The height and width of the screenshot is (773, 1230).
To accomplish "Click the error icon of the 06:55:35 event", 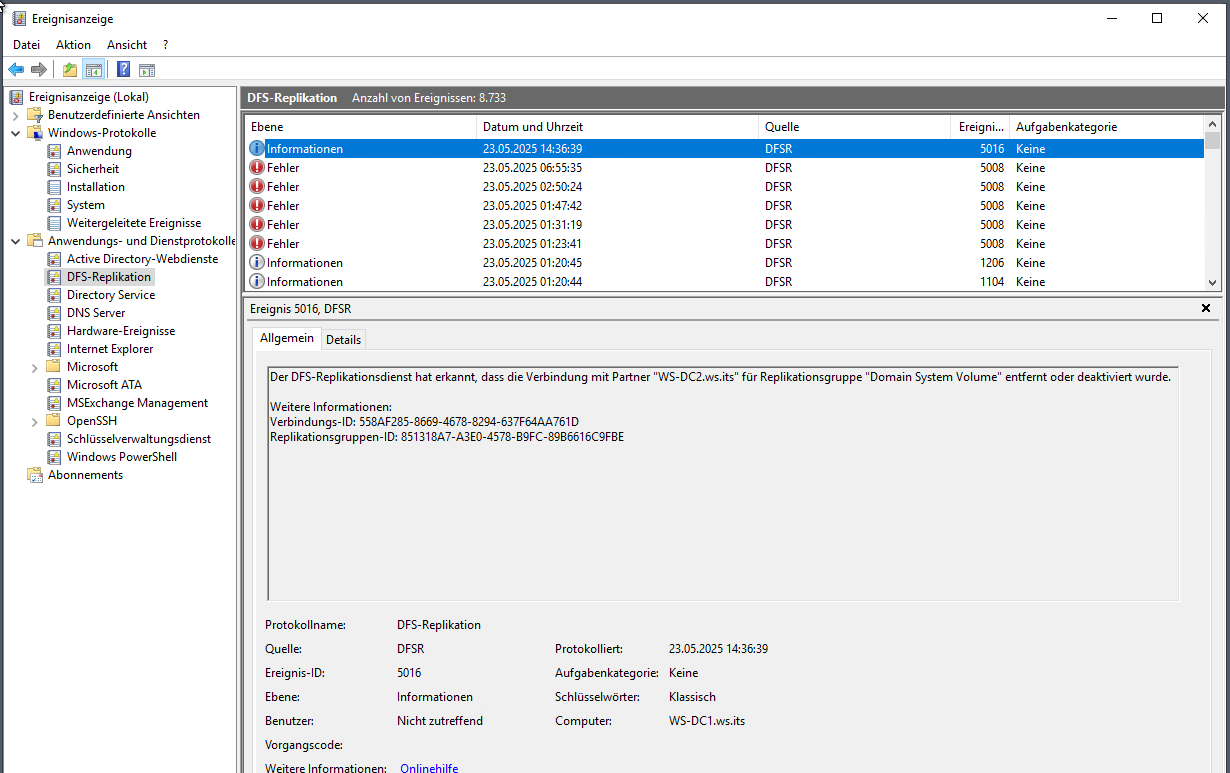I will click(257, 168).
